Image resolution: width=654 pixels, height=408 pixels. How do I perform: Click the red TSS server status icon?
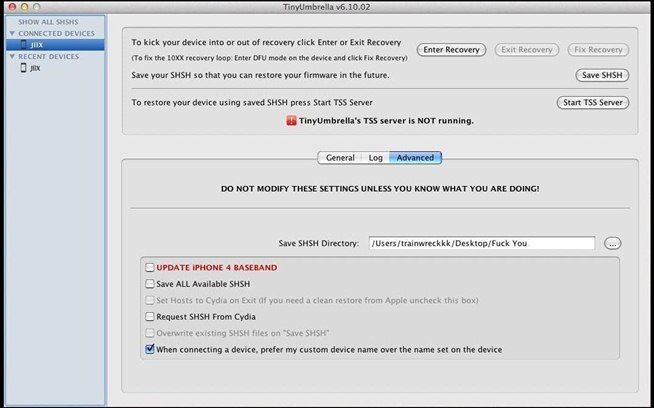pos(291,121)
